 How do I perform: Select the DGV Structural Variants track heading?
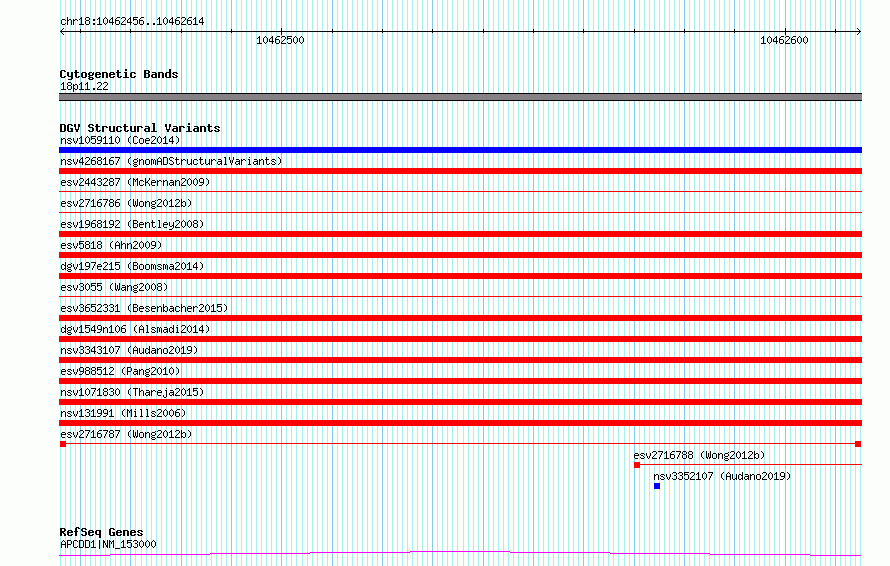140,128
